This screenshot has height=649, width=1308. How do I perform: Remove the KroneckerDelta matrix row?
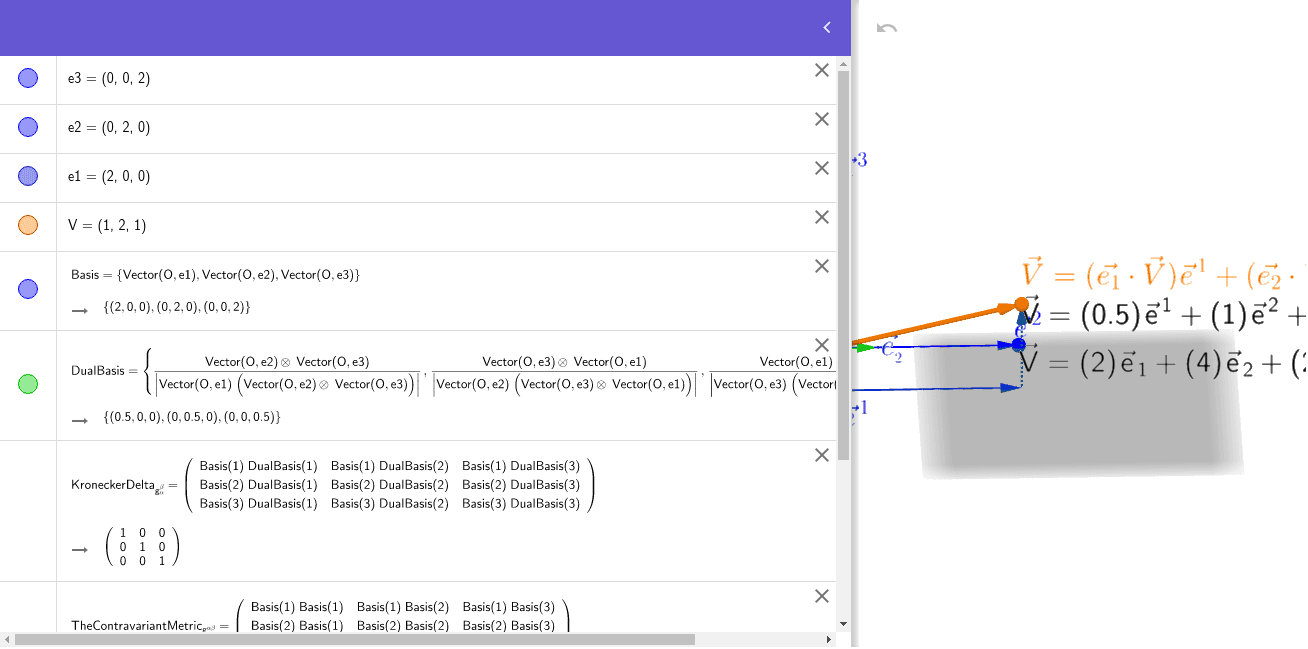pyautogui.click(x=822, y=455)
